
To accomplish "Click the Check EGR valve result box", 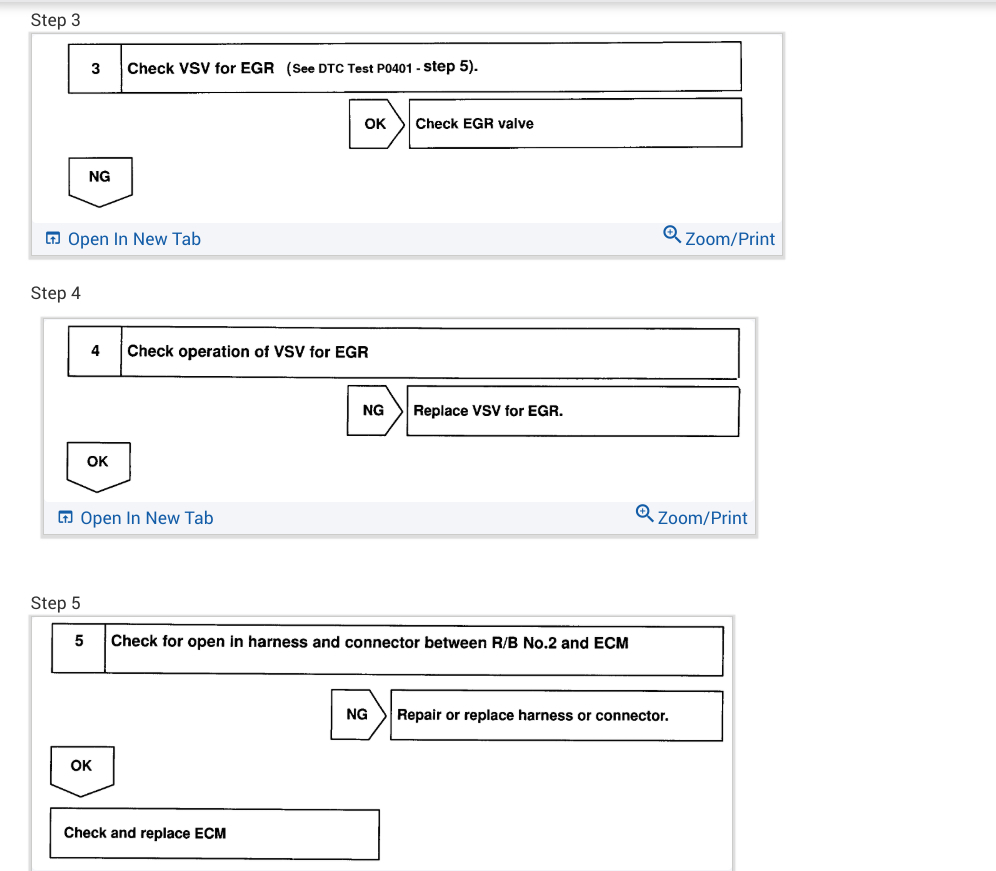I will pyautogui.click(x=575, y=124).
